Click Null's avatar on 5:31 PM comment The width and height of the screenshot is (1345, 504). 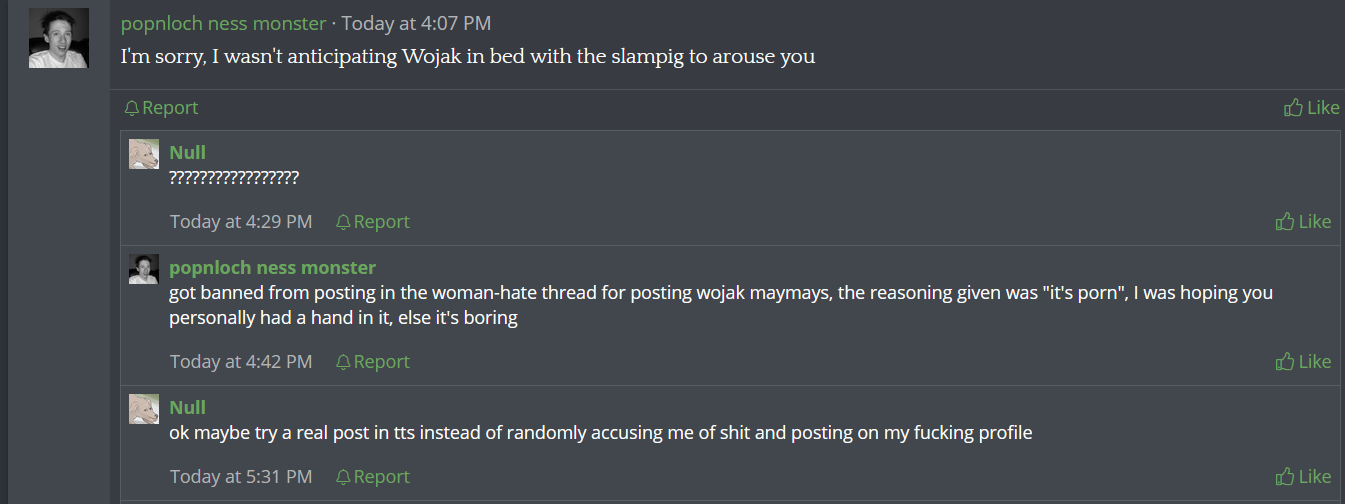(144, 409)
